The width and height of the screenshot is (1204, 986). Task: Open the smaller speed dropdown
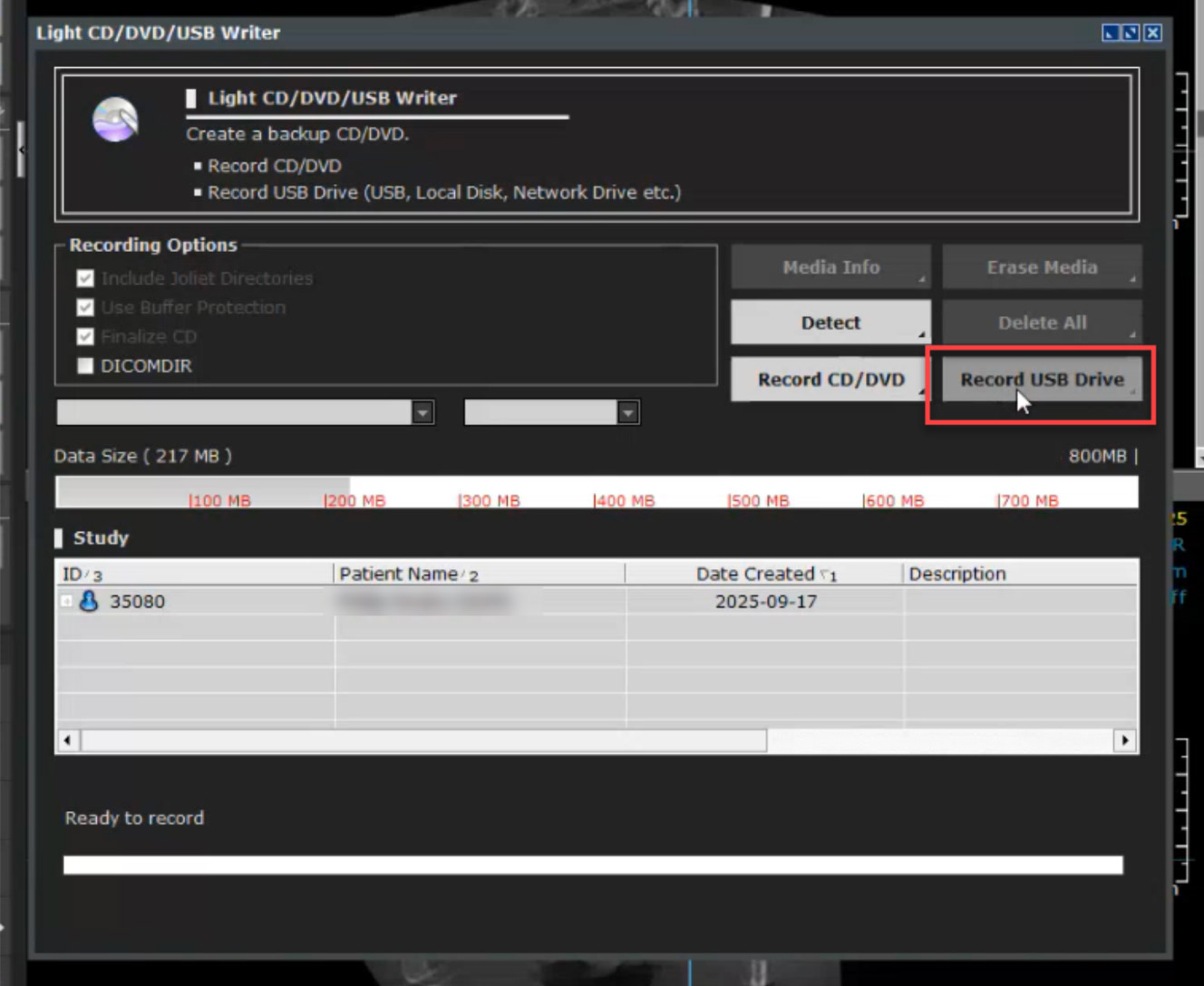627,413
